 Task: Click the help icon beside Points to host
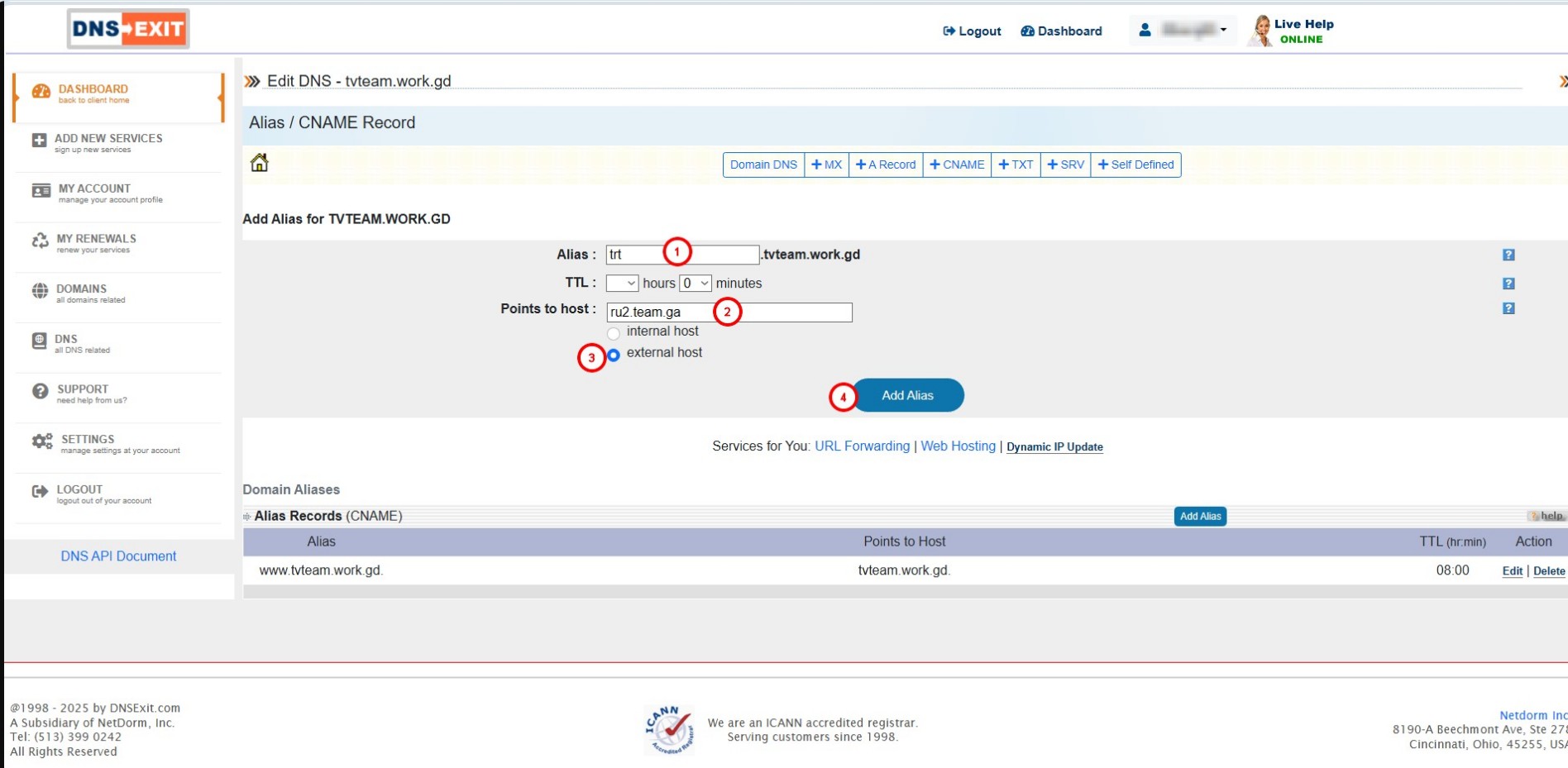coord(1508,308)
